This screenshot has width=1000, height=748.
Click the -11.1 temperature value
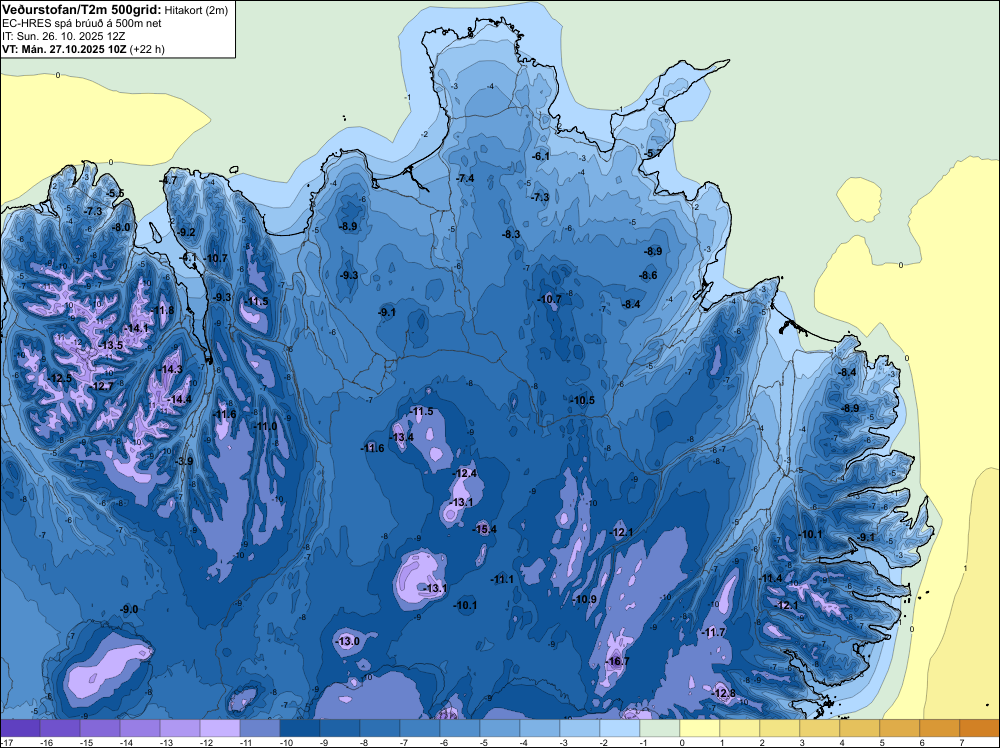coord(502,579)
